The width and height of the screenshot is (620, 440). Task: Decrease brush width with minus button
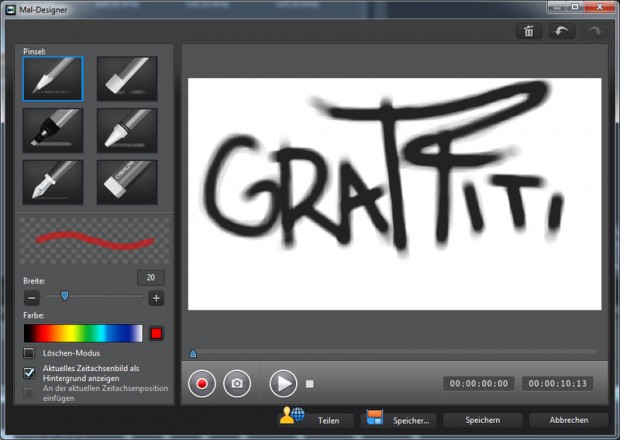click(32, 298)
